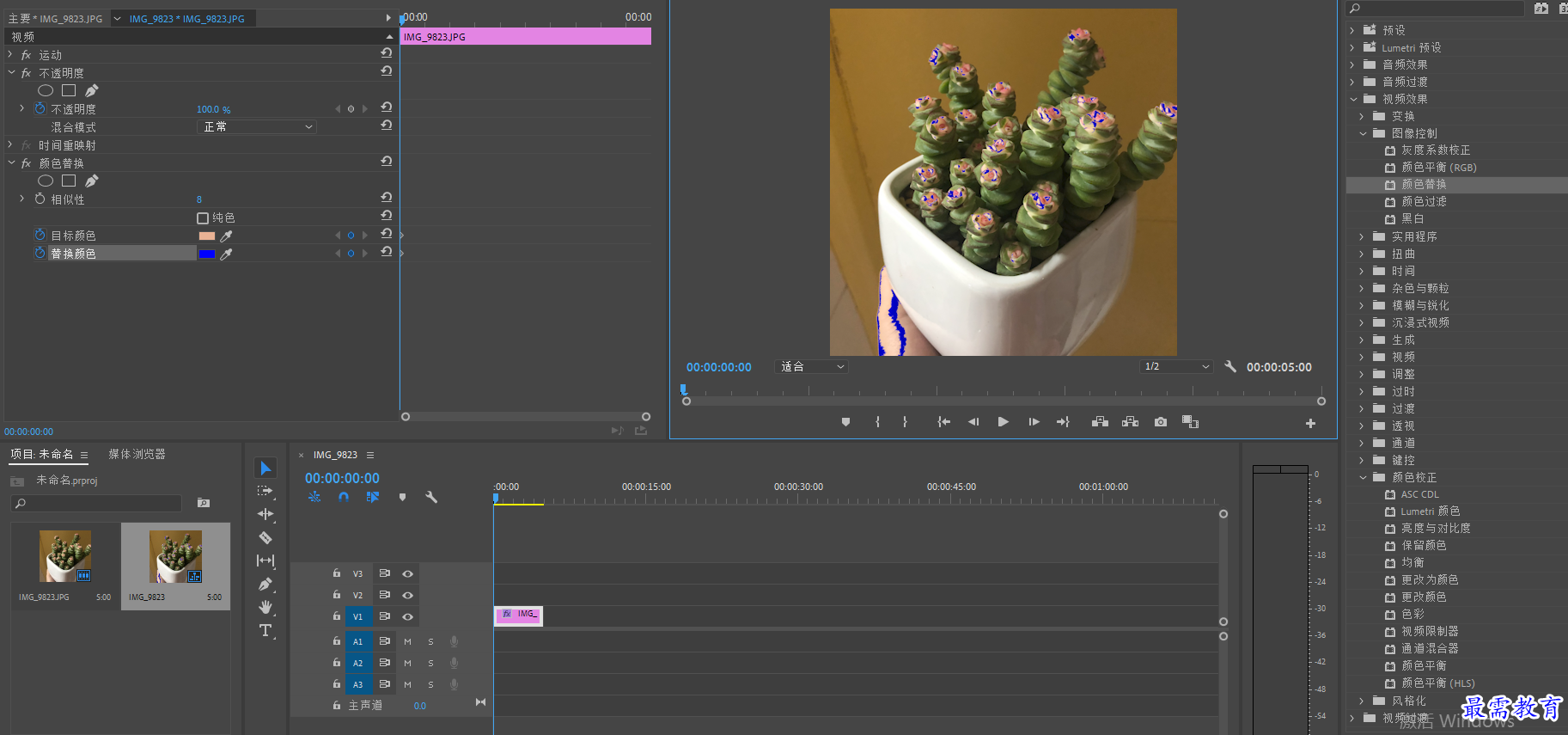
Task: Click the Export Frame camera icon
Action: (1161, 422)
